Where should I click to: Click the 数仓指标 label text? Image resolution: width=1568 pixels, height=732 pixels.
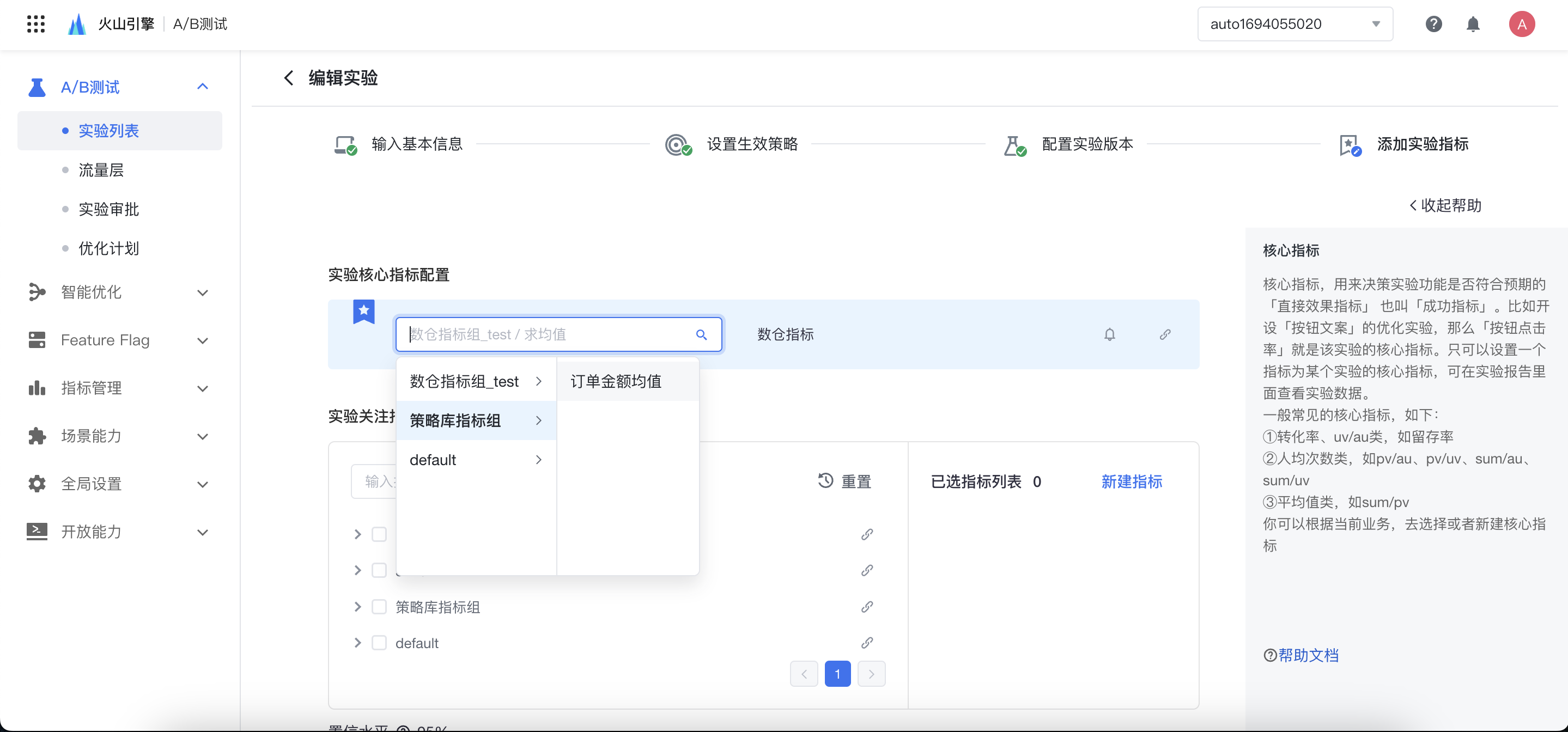point(785,334)
